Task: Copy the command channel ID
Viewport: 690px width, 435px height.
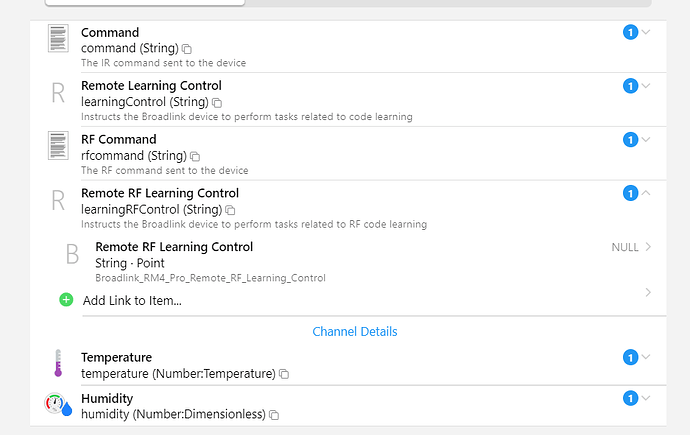Action: tap(187, 49)
